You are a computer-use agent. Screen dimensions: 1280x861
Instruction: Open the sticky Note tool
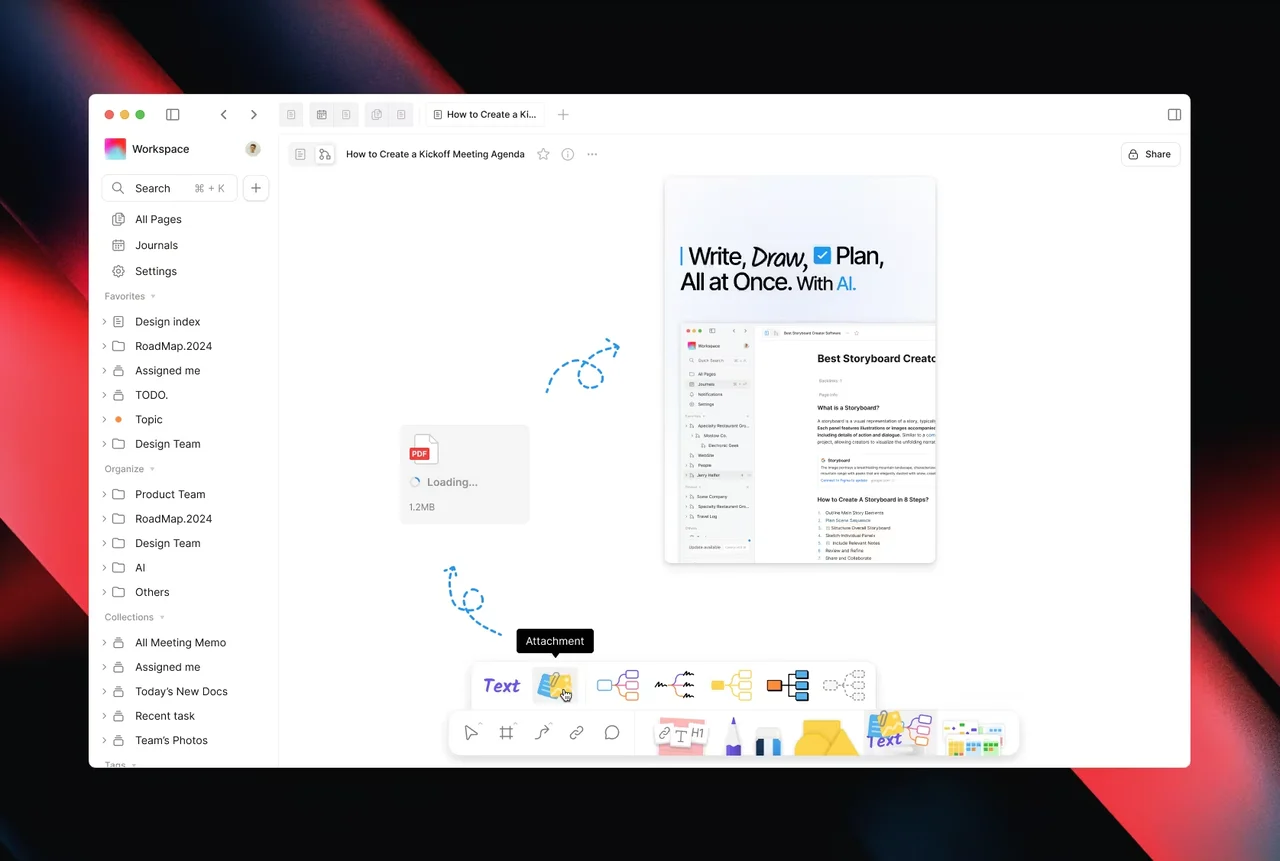coord(681,735)
